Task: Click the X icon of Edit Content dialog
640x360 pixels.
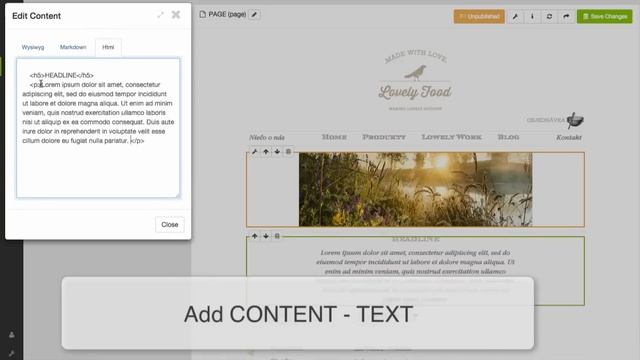Action: coord(176,15)
